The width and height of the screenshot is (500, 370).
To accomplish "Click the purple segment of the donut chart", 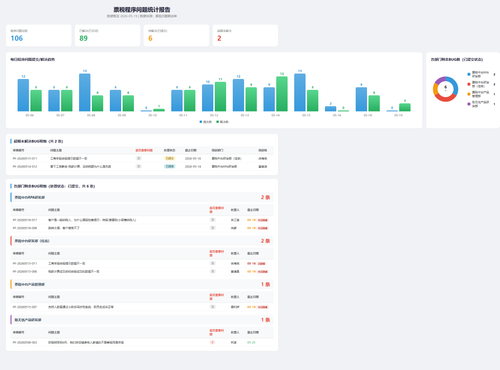I will tap(440, 80).
